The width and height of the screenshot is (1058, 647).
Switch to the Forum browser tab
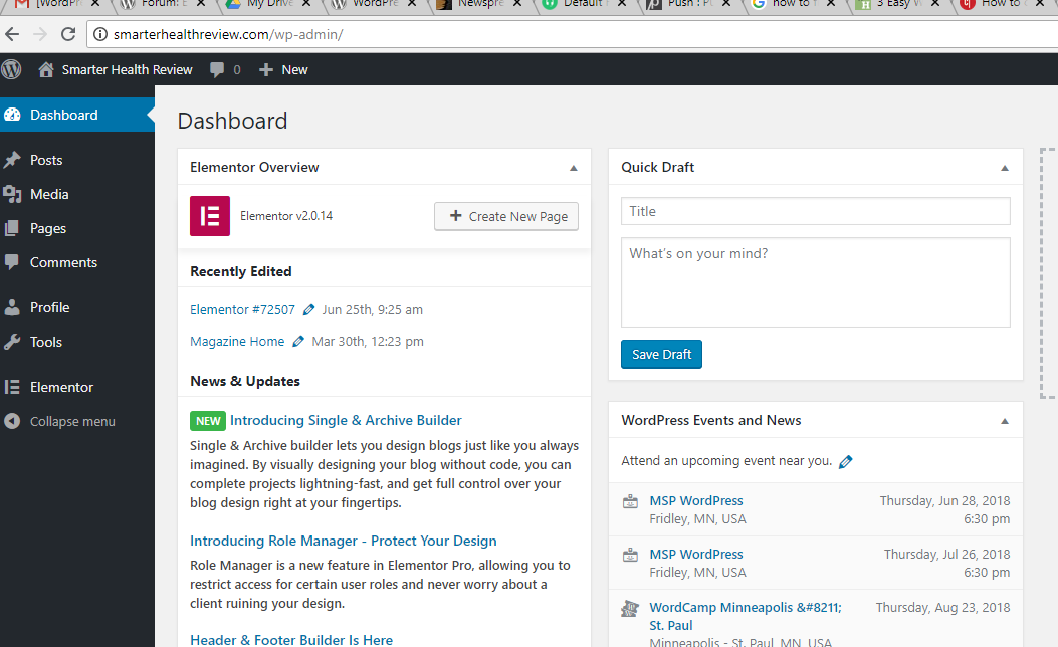(x=165, y=4)
